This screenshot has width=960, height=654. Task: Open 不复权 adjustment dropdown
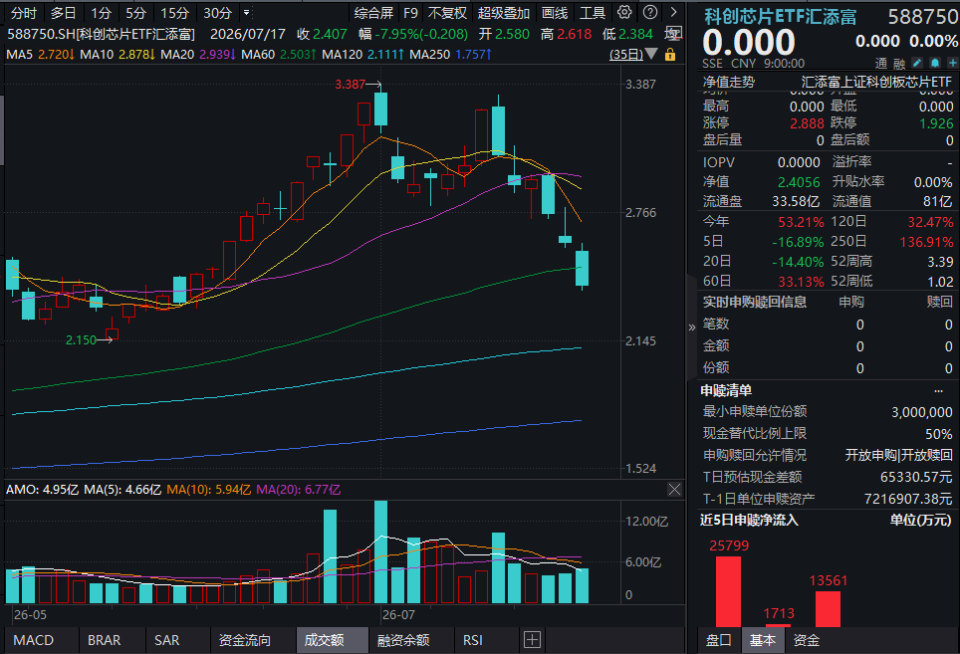(448, 13)
